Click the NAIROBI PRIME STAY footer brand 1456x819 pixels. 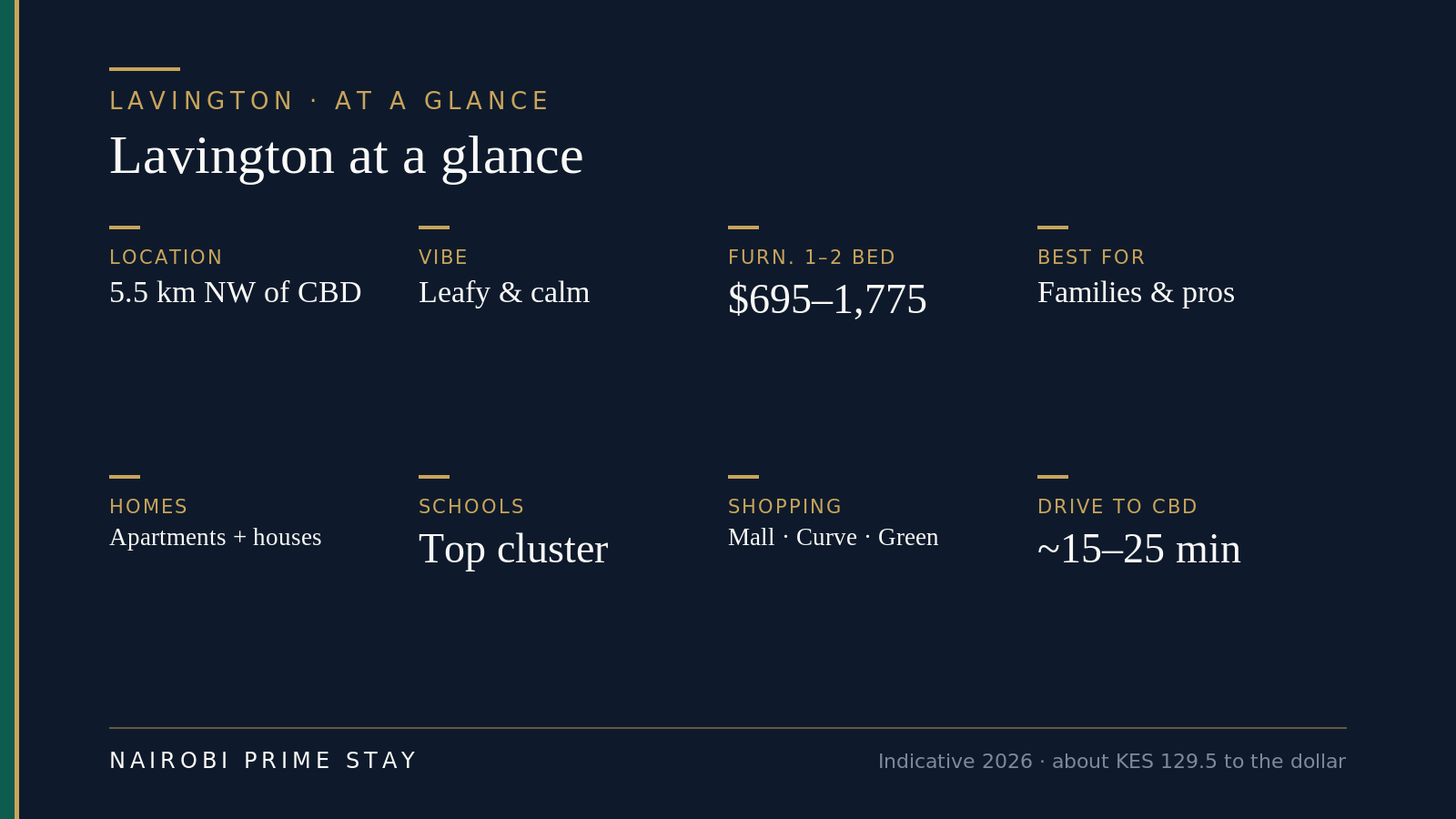(x=263, y=761)
